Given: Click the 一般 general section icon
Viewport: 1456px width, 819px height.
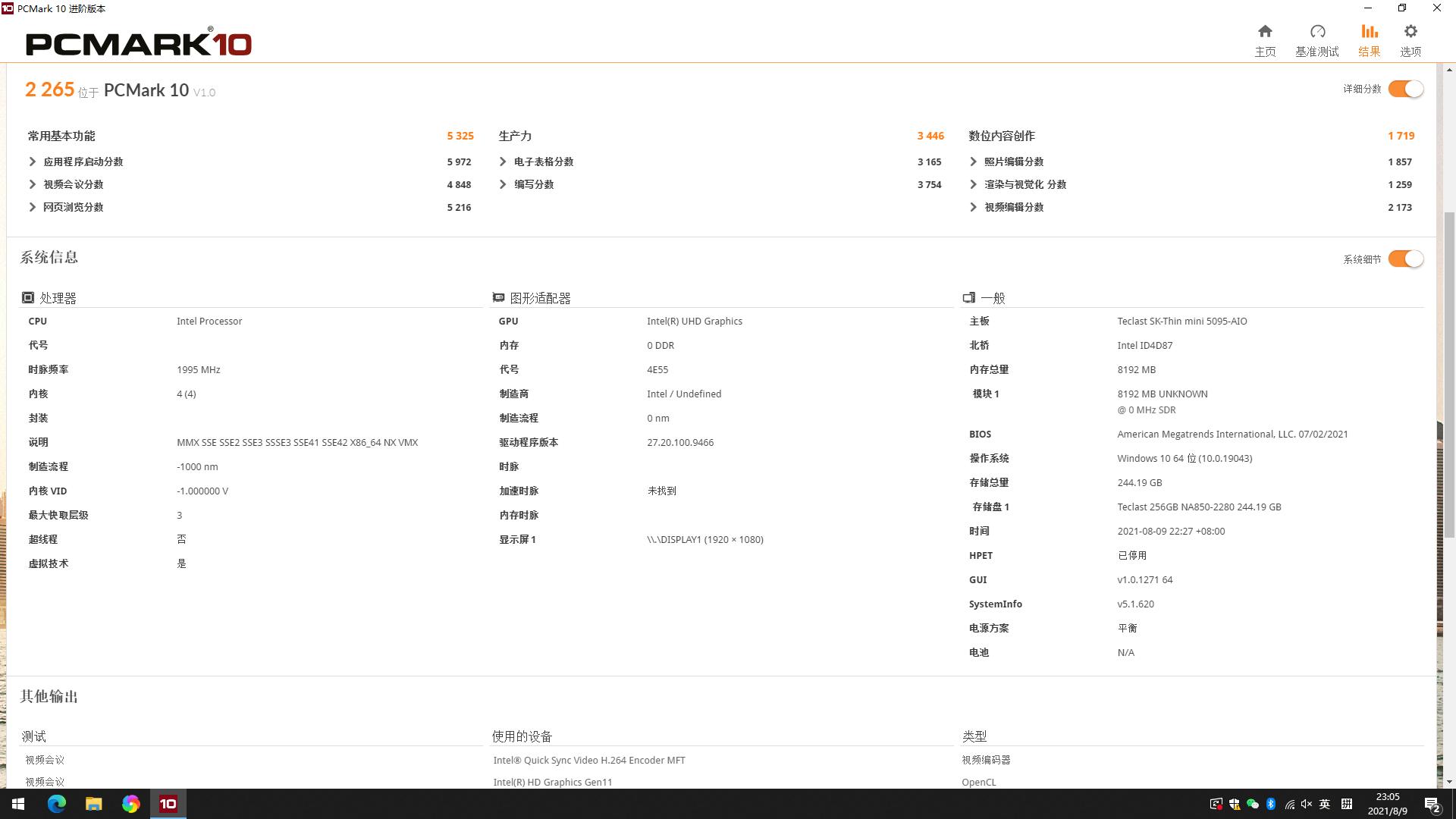Looking at the screenshot, I should (969, 297).
